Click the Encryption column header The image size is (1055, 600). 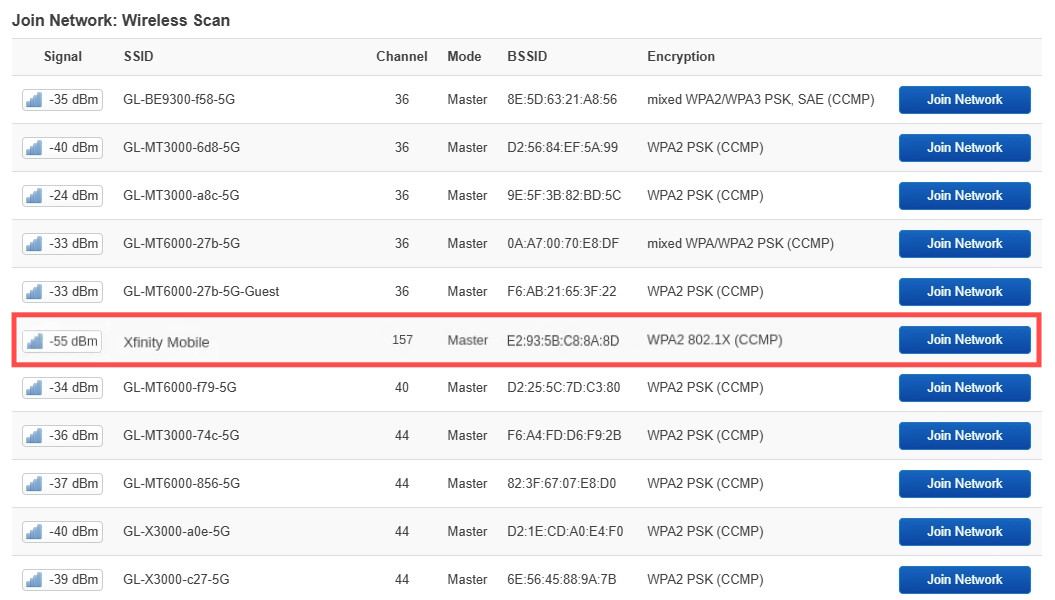681,57
